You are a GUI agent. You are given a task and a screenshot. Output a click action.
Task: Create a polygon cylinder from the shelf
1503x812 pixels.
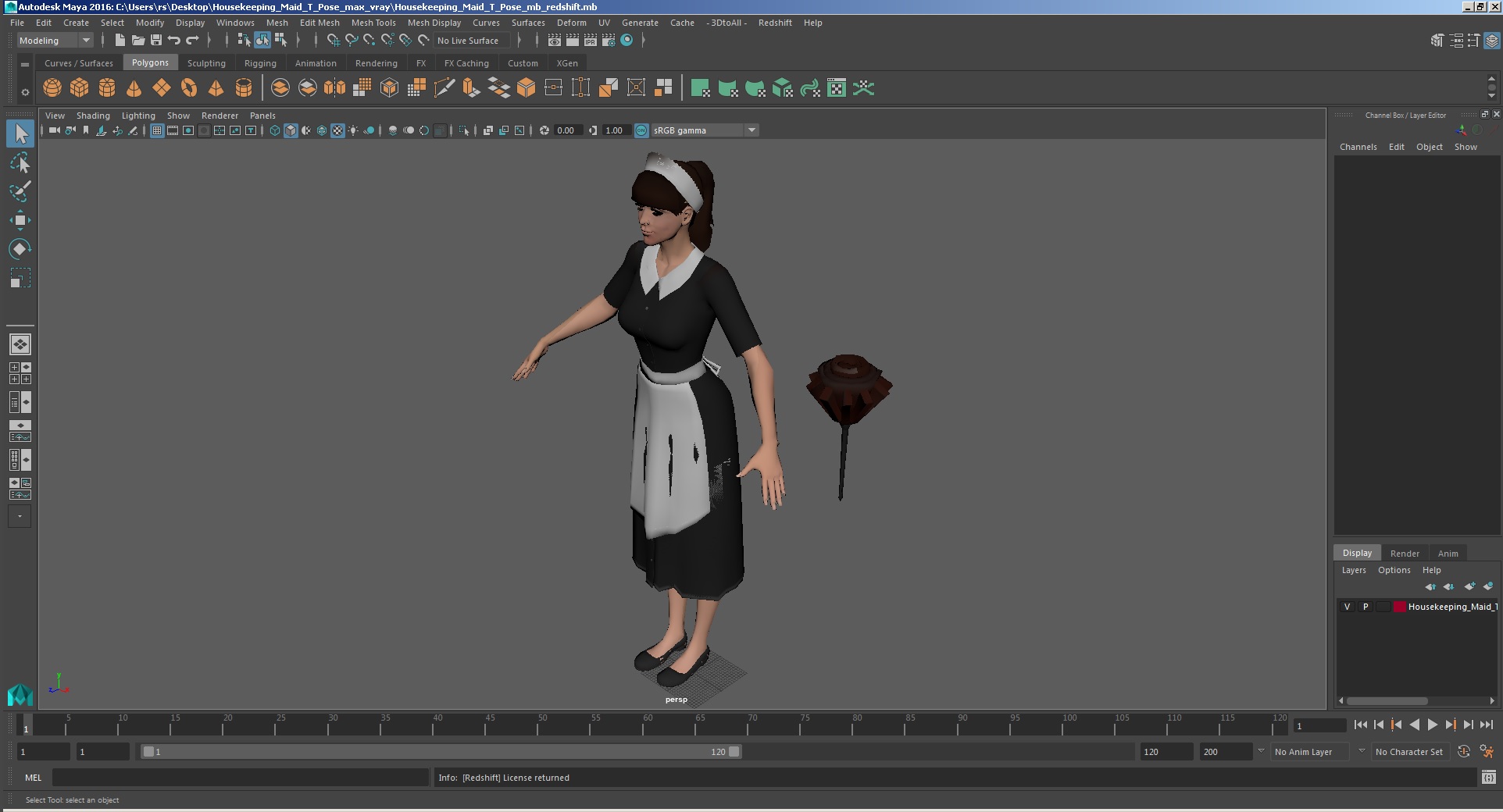(x=107, y=88)
